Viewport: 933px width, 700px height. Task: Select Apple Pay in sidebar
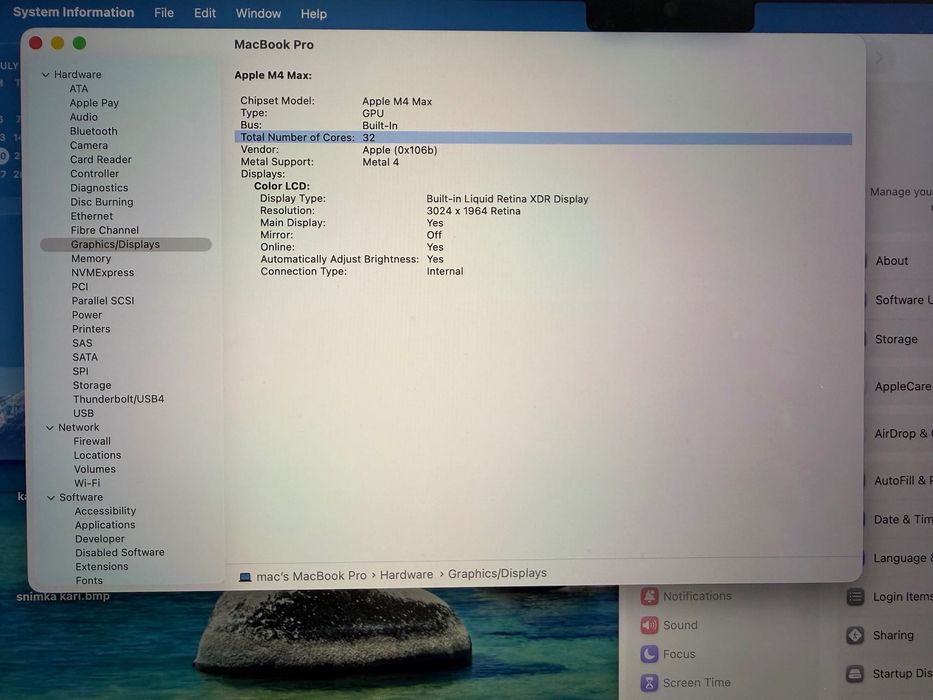click(x=94, y=103)
